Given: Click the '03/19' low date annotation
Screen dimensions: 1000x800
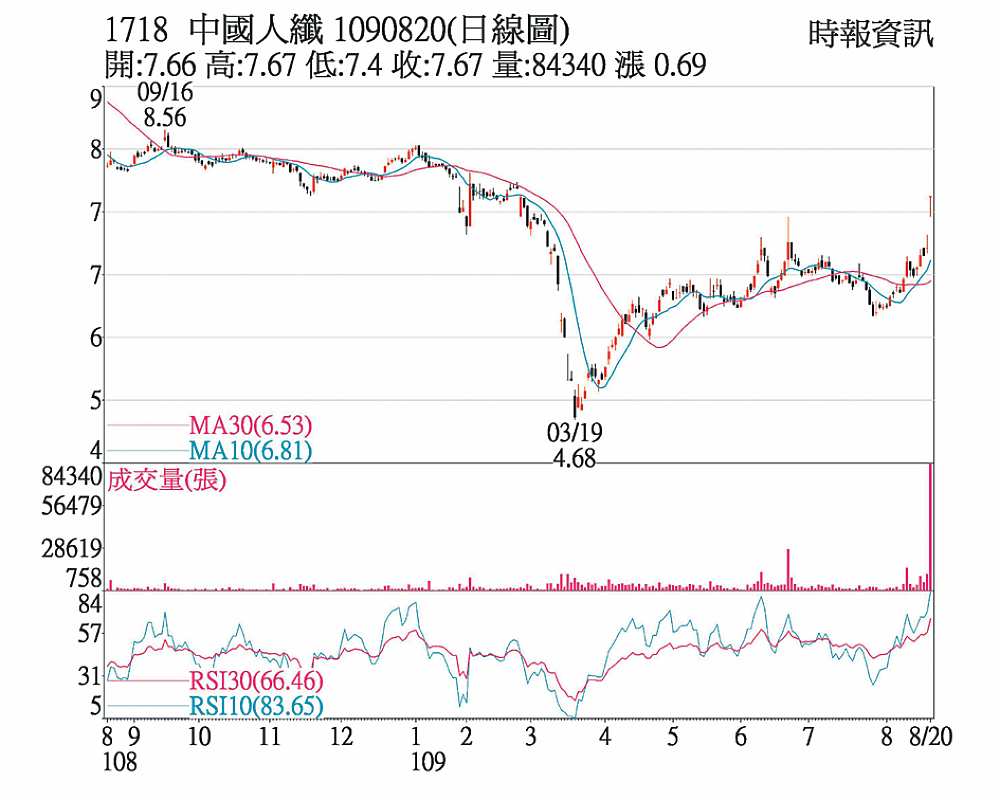Looking at the screenshot, I should tap(575, 433).
